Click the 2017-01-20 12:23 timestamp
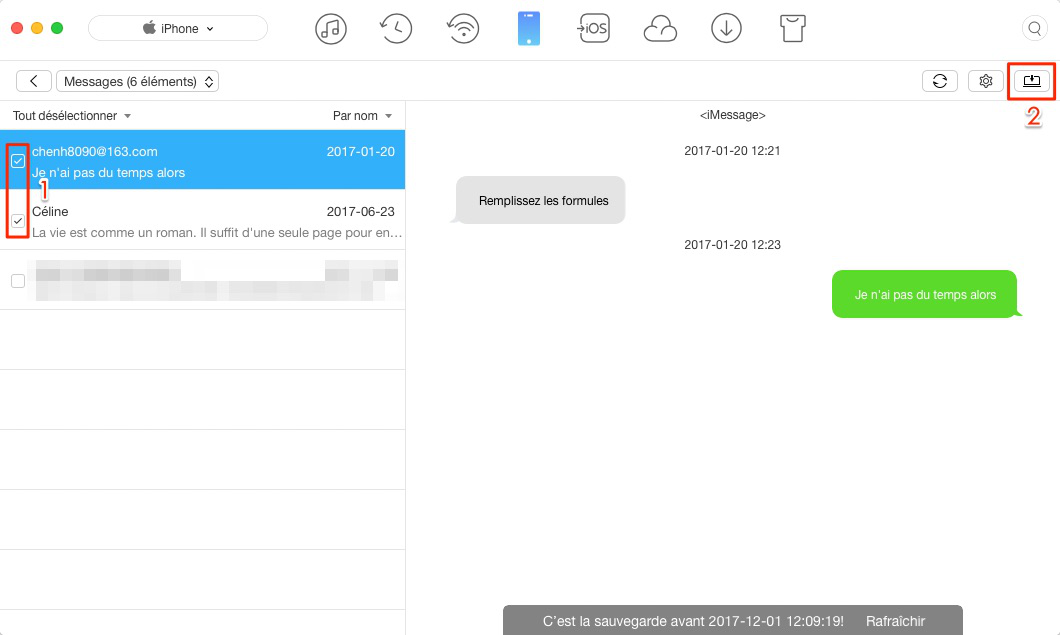 (x=732, y=245)
